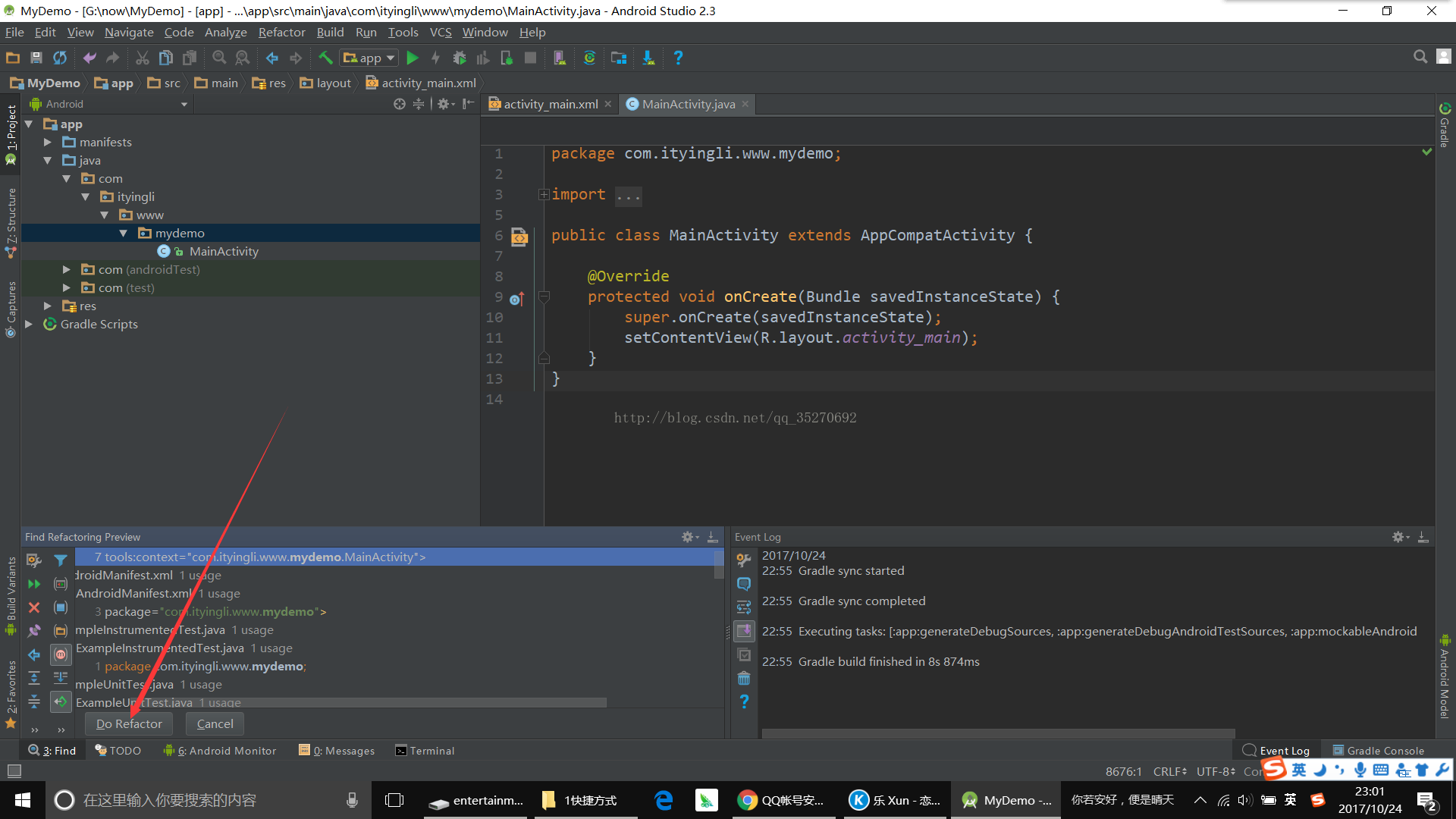Click the Synchronize refresh icon
This screenshot has width=1456, height=819.
click(60, 58)
